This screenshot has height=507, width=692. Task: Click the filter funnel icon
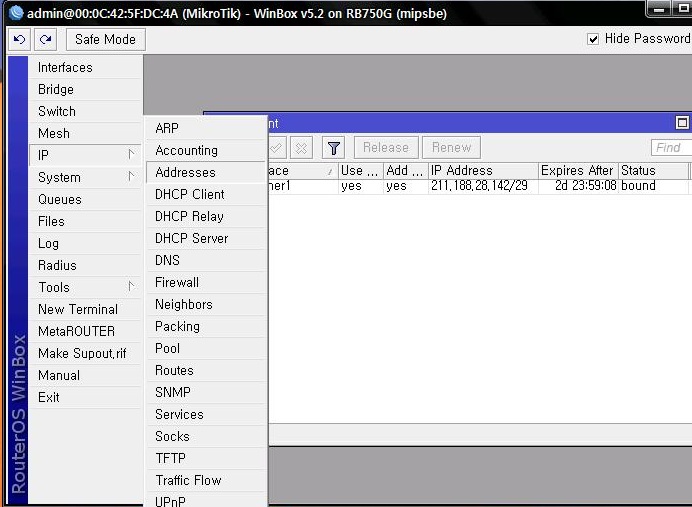334,148
